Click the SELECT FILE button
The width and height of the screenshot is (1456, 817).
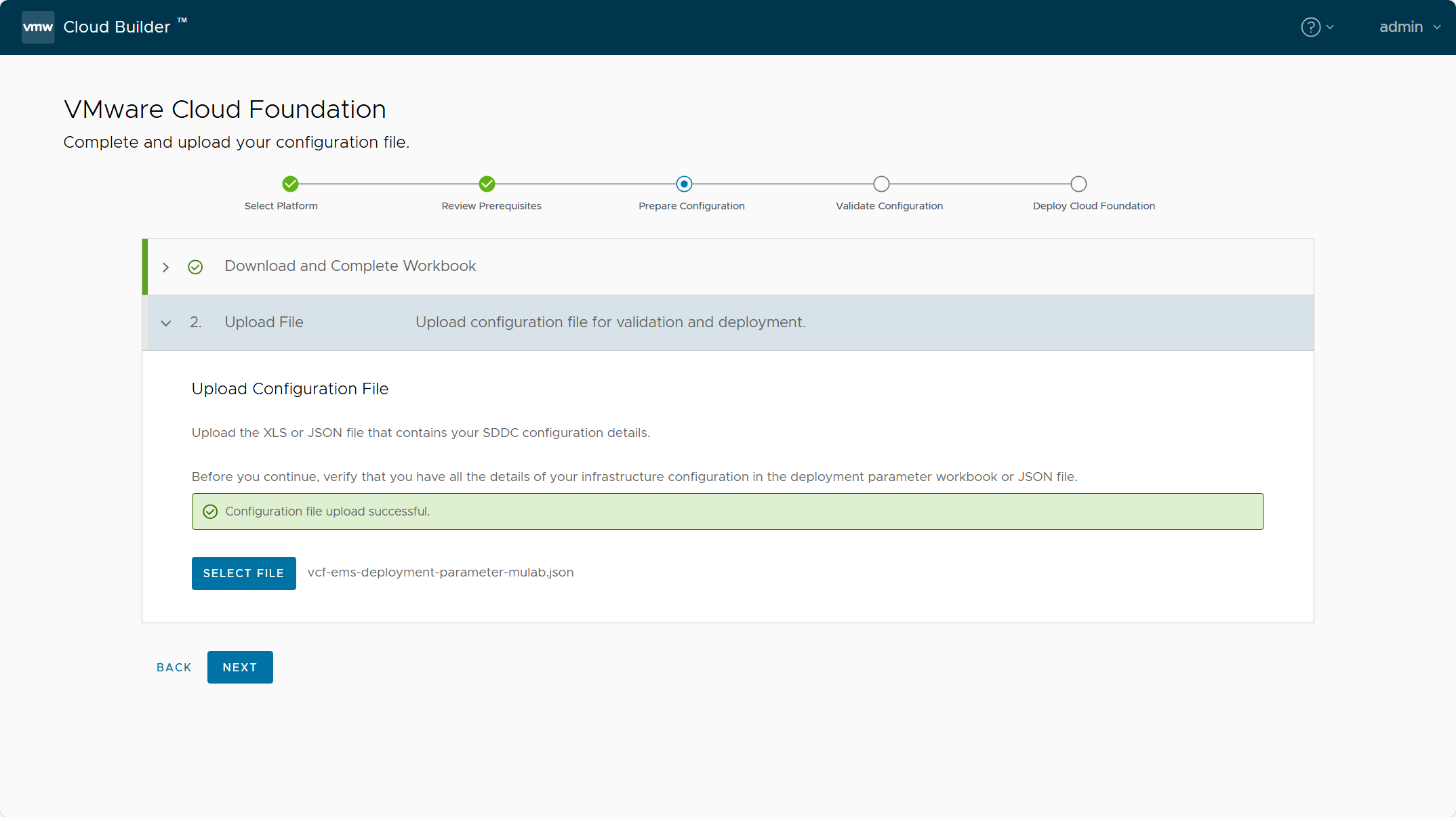(243, 572)
